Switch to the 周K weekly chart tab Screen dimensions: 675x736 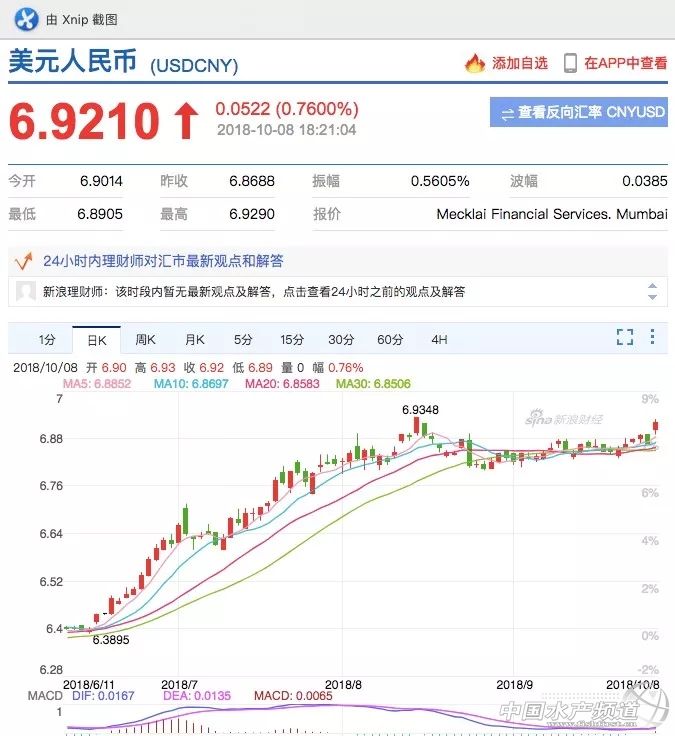coord(145,339)
